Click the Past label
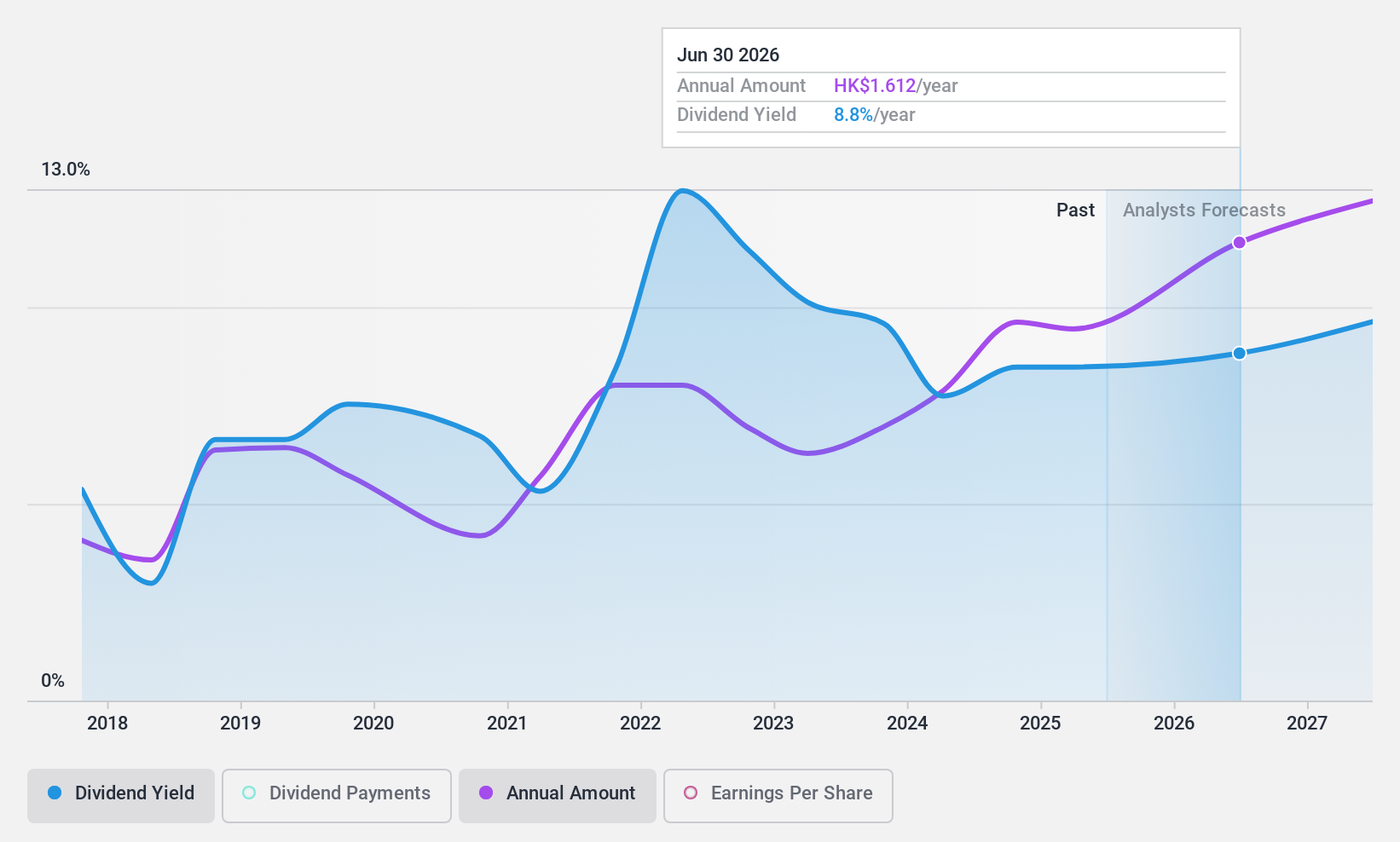The height and width of the screenshot is (842, 1400). coord(1075,210)
